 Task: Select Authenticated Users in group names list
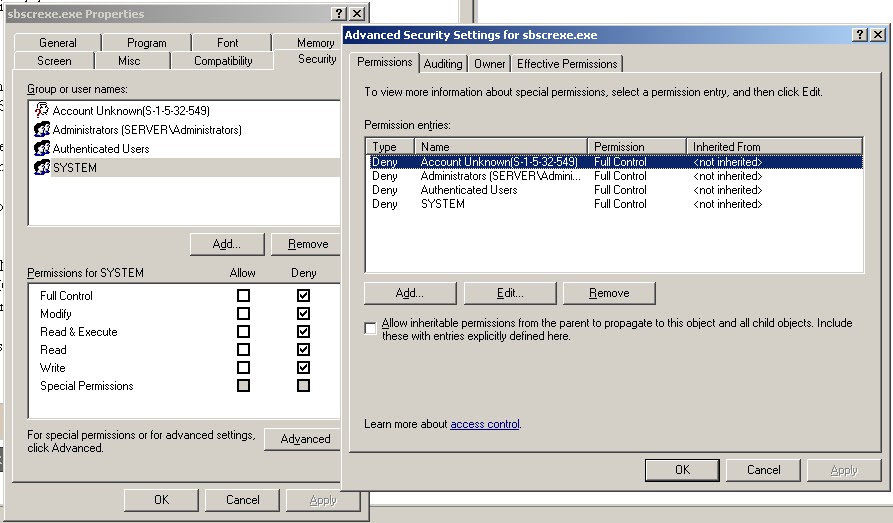(x=183, y=149)
